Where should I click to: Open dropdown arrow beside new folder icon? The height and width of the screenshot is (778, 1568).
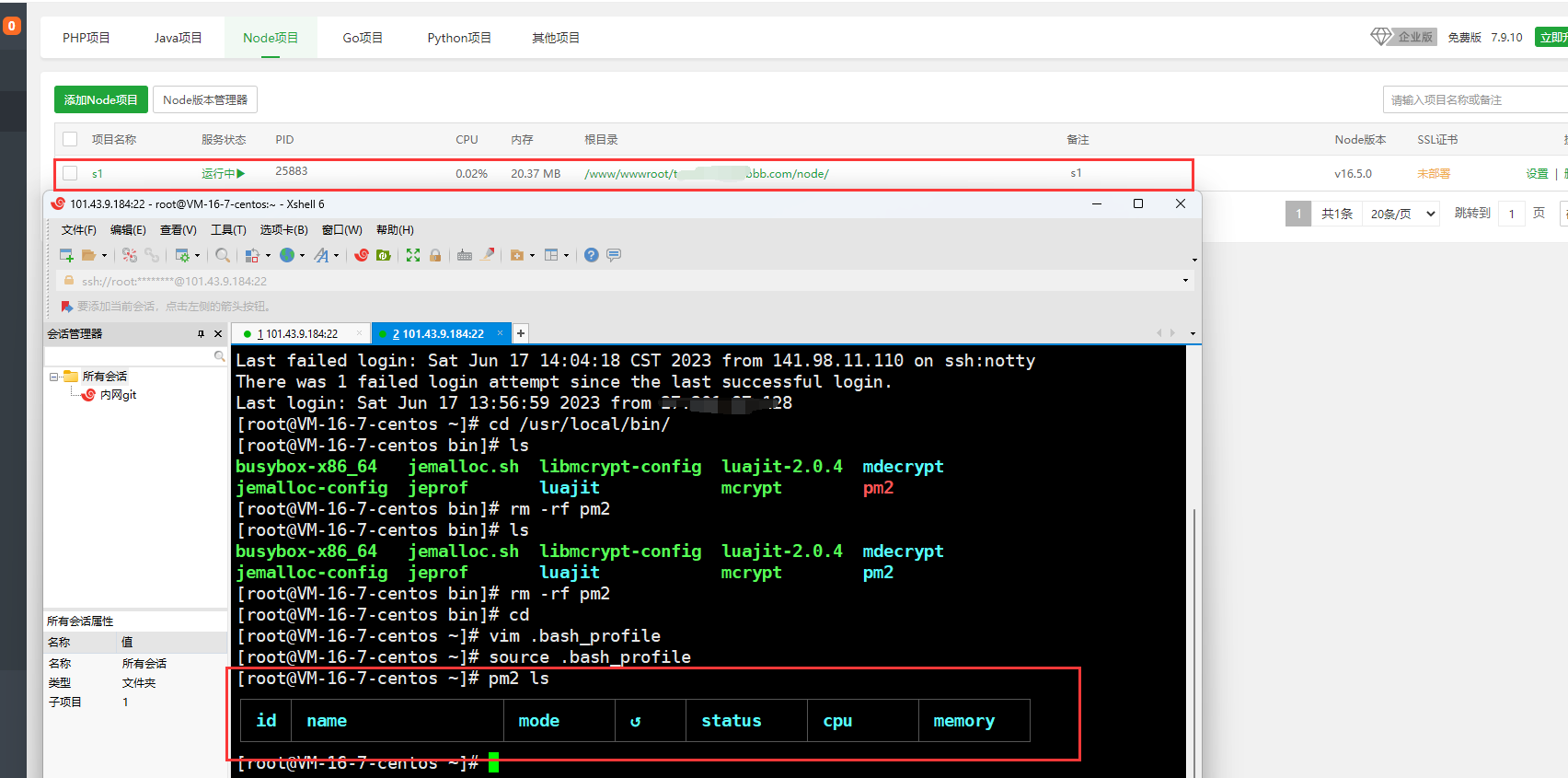pyautogui.click(x=532, y=256)
